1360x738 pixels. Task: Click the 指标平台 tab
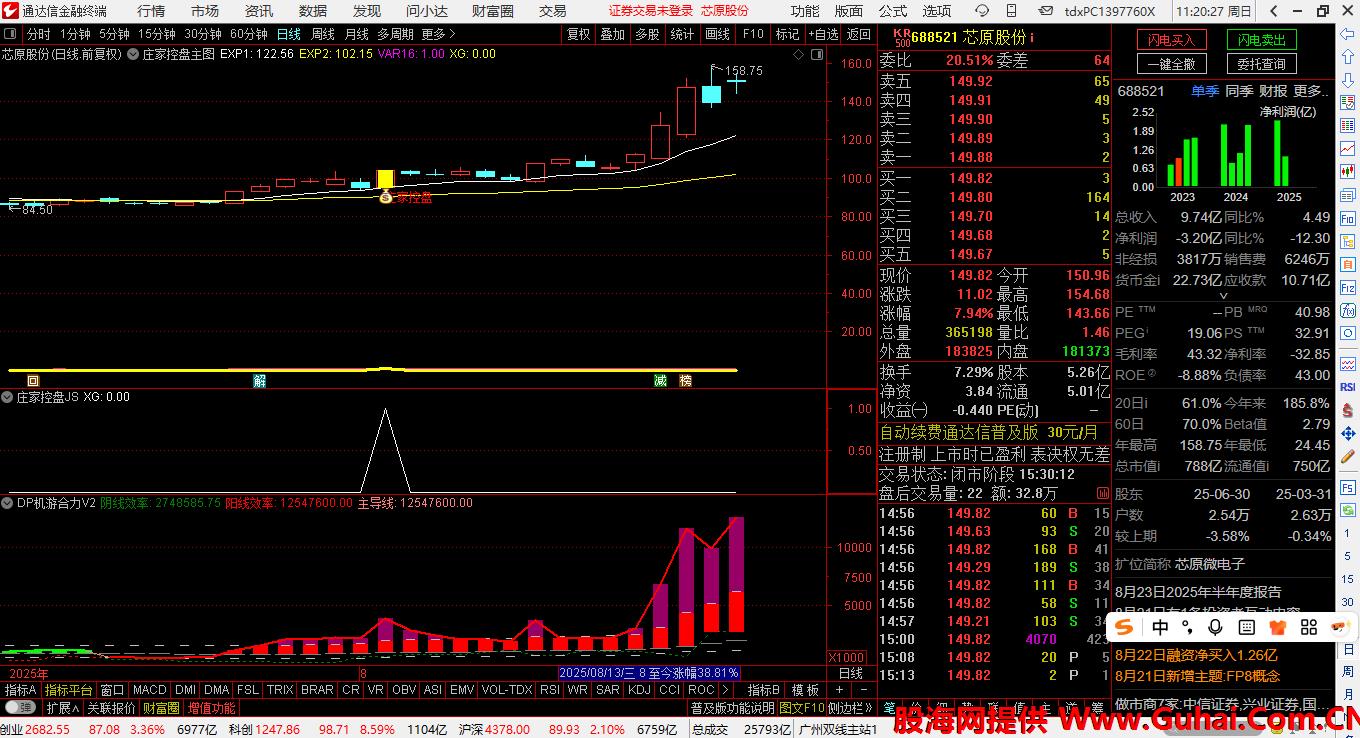point(69,690)
